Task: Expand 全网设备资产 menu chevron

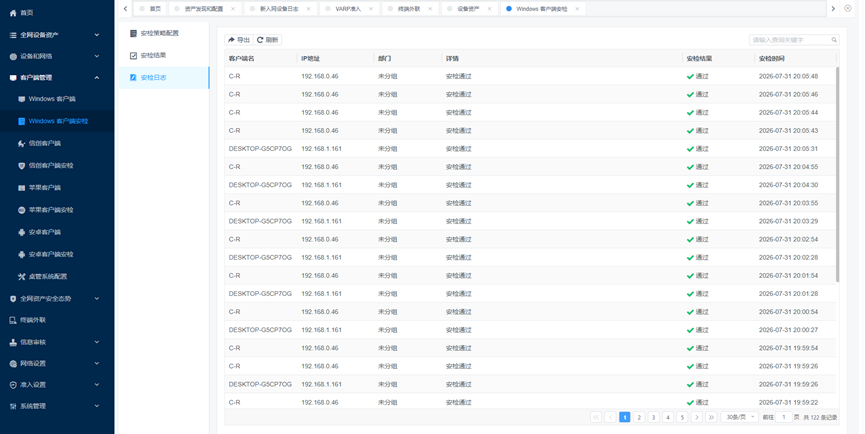Action: click(97, 35)
